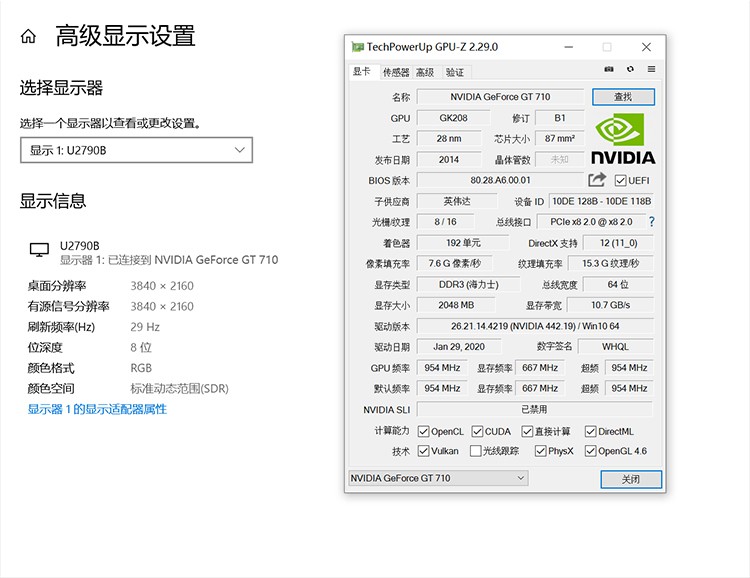The image size is (750, 578).
Task: Click the home icon beside 高级显示设置
Action: pyautogui.click(x=28, y=36)
